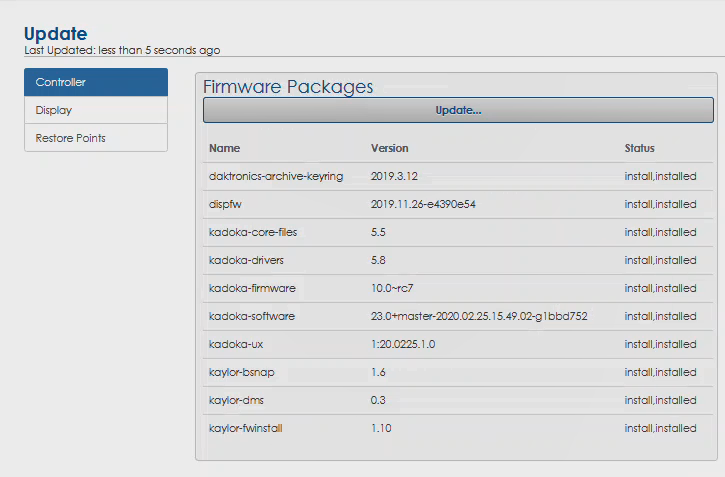Click status of kadoka-ux row
The width and height of the screenshot is (725, 477).
pos(660,344)
